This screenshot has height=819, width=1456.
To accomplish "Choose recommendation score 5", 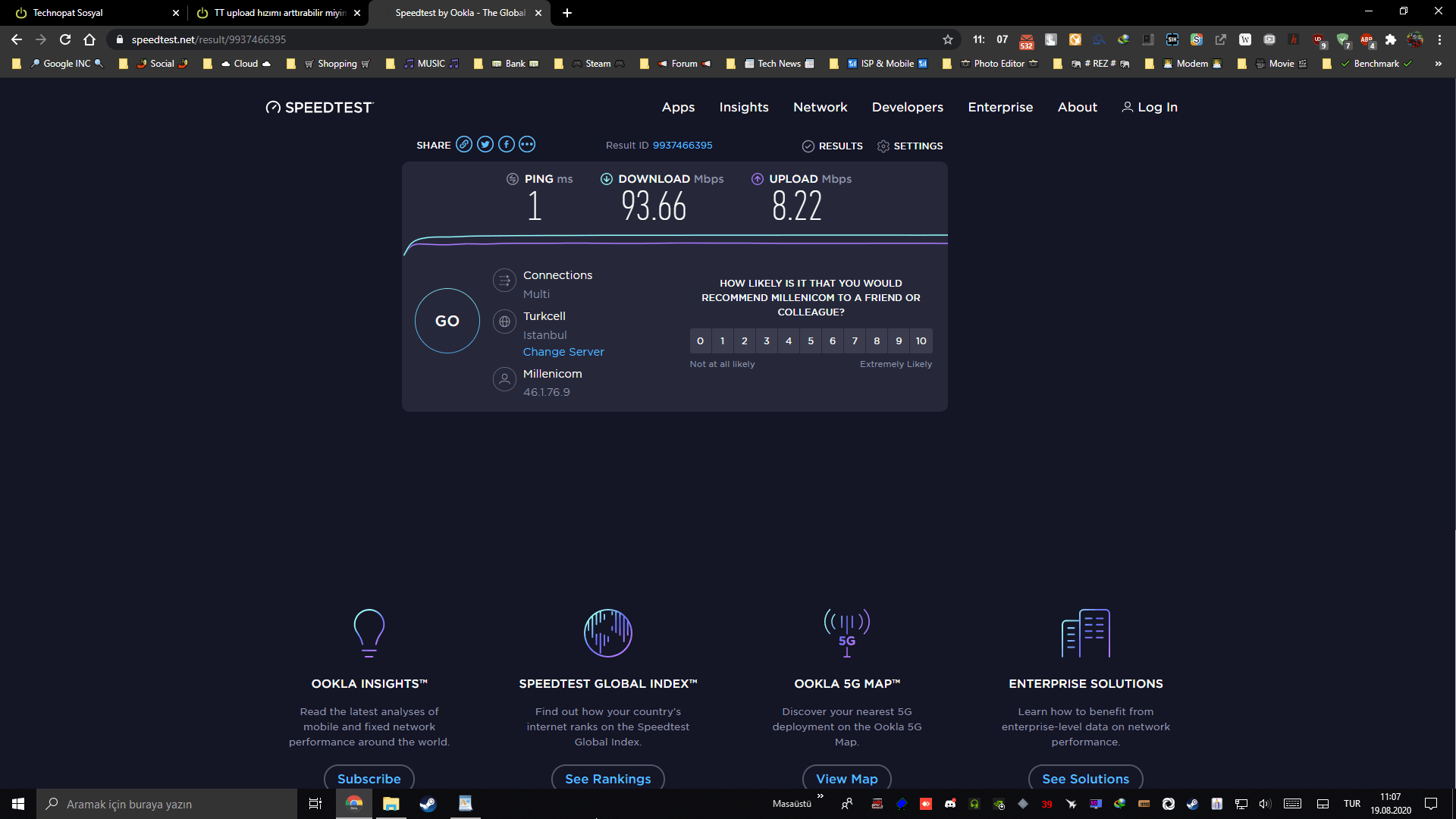I will (811, 341).
